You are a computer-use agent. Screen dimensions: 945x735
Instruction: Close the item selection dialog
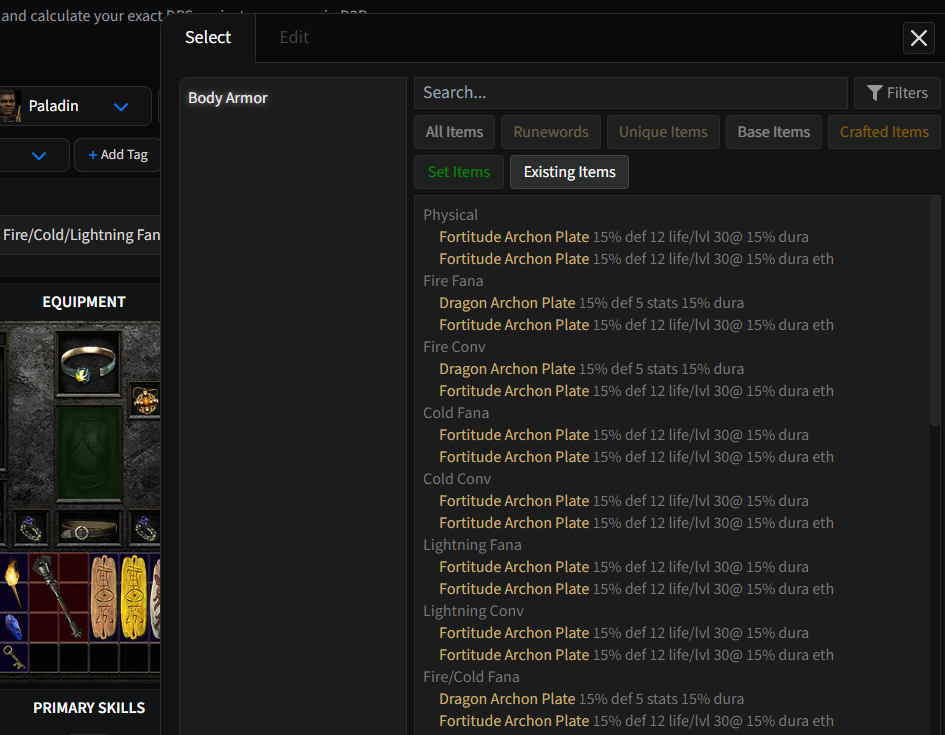918,38
